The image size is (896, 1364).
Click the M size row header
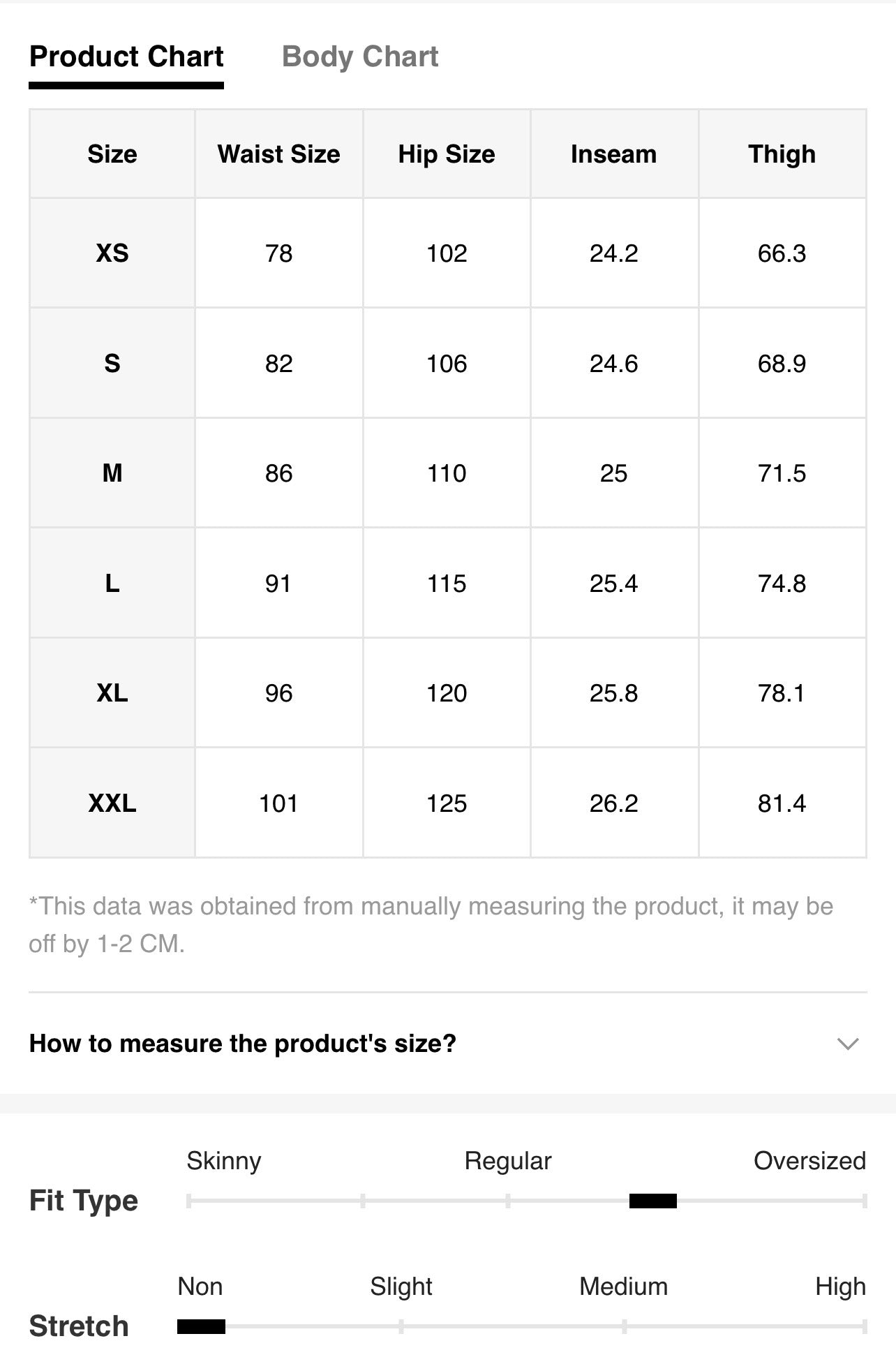tap(112, 473)
